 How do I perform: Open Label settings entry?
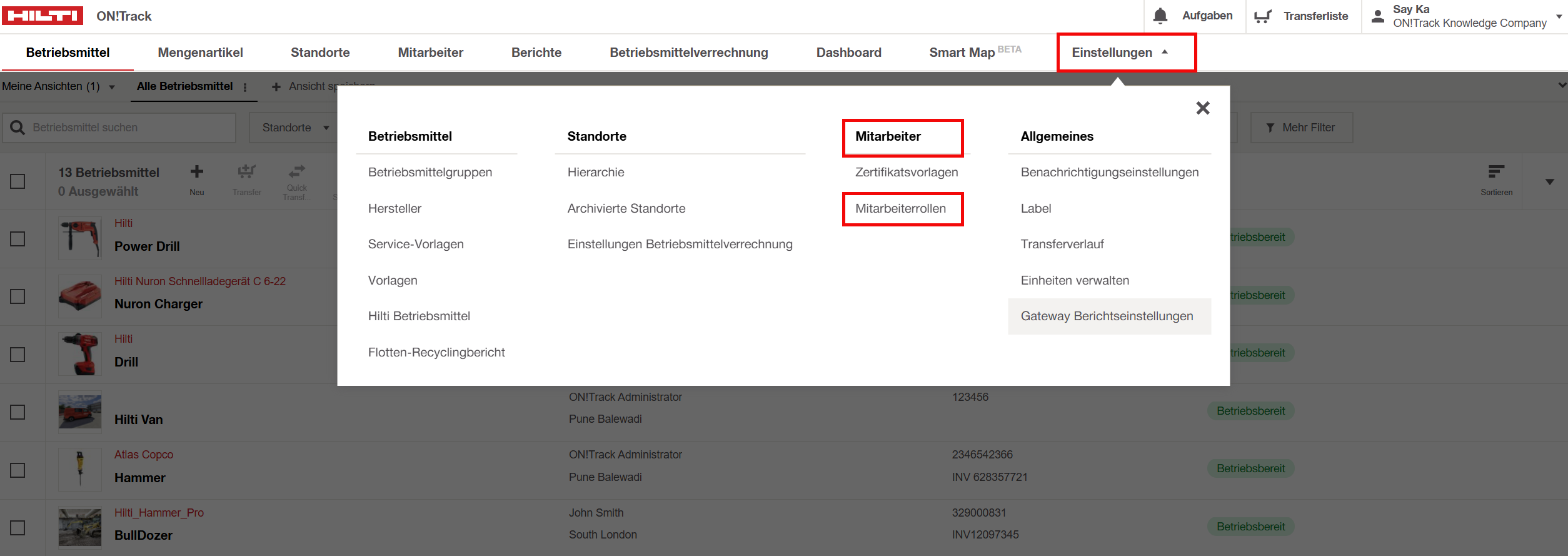pos(1036,209)
